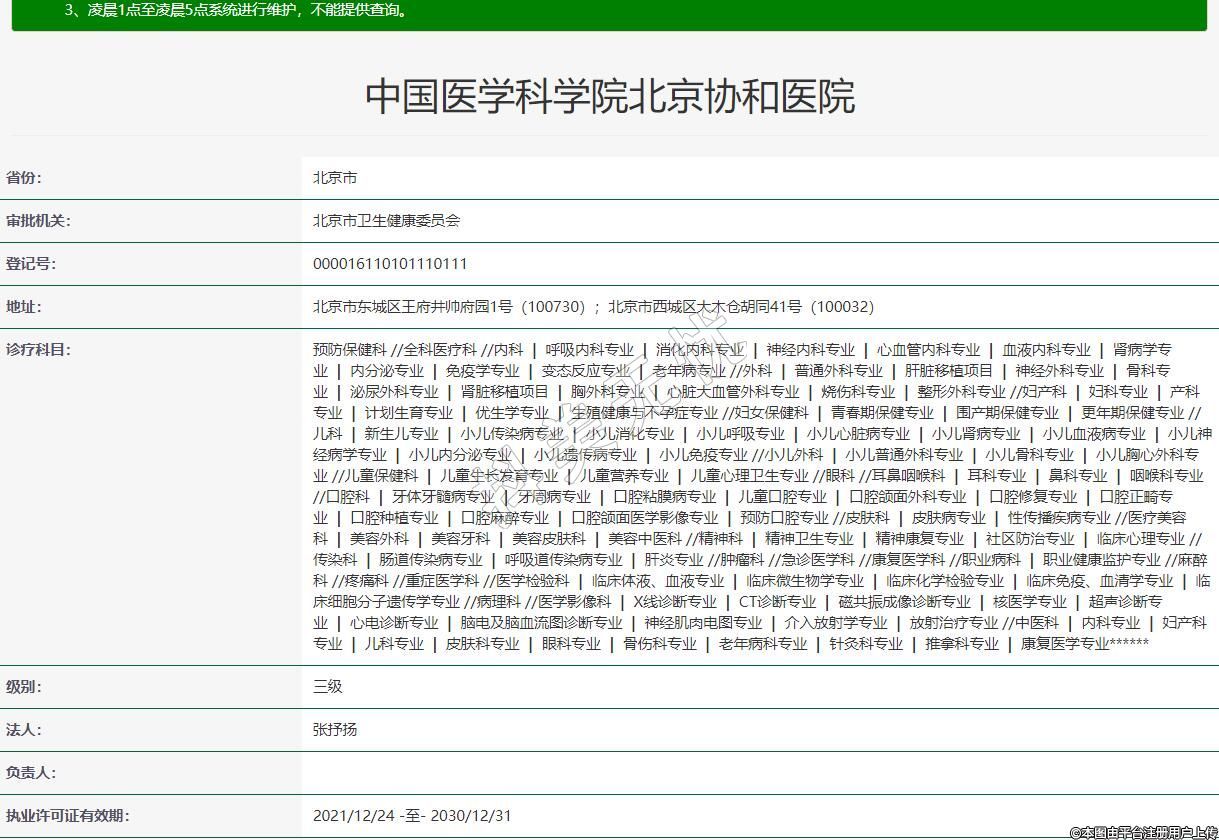Click the empty 负责人 value cell

pyautogui.click(x=759, y=773)
